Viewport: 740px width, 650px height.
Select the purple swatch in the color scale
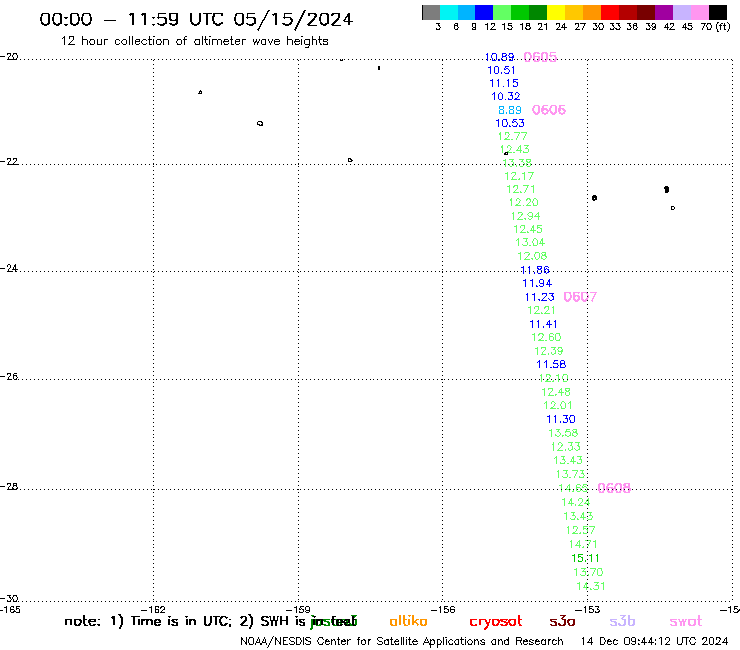point(664,12)
